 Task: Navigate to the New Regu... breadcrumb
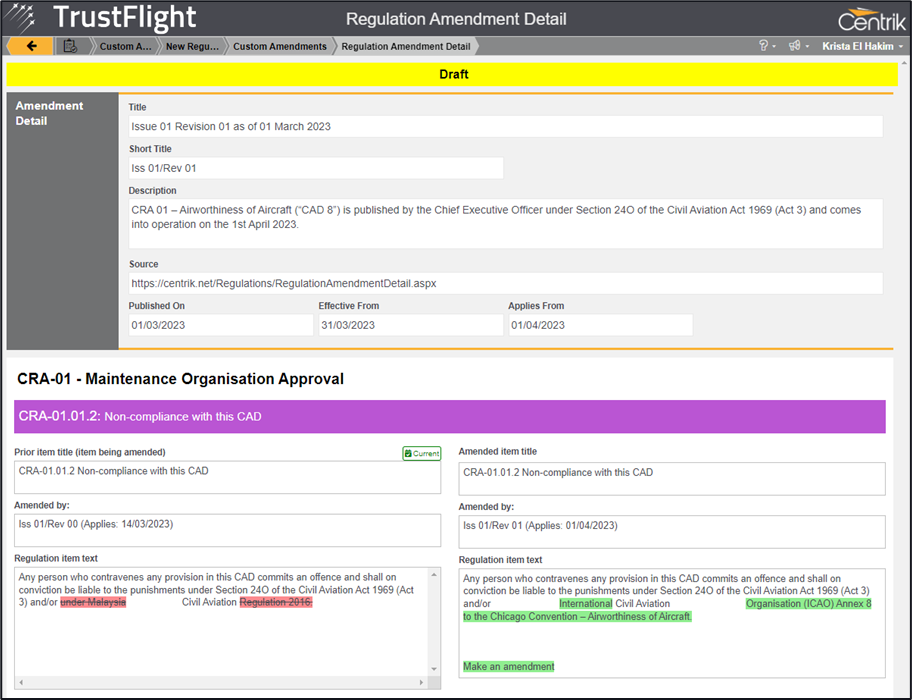(190, 46)
